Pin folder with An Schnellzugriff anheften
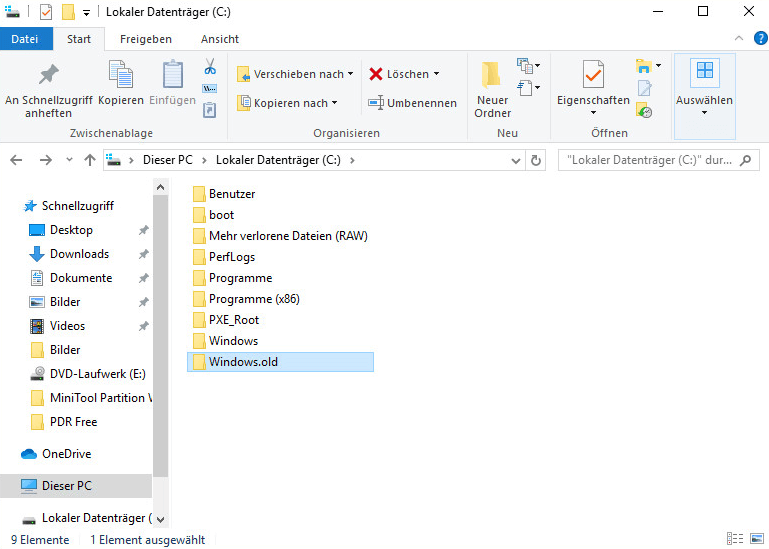Viewport: 769px width, 549px height. click(47, 88)
